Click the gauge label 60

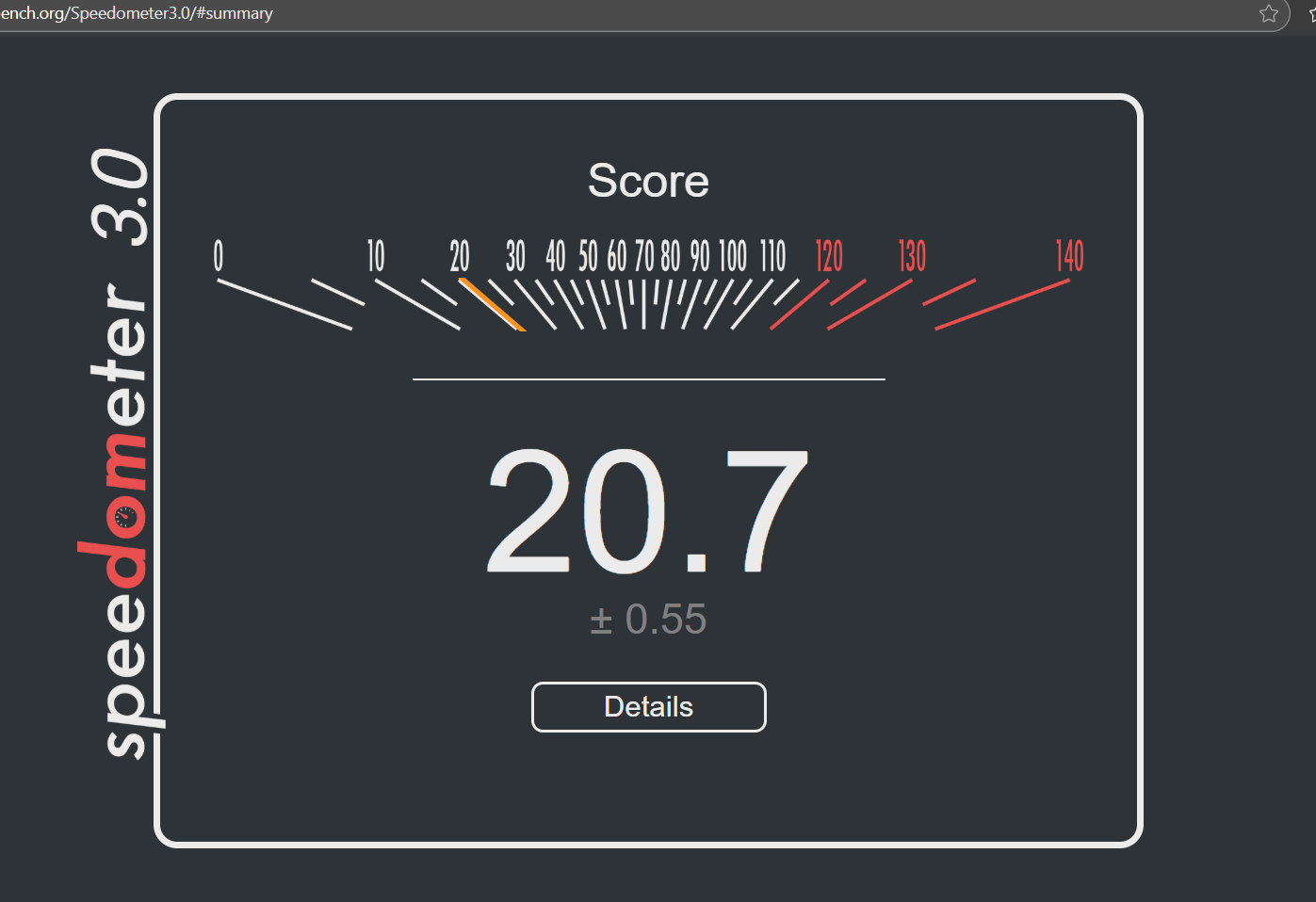click(617, 256)
